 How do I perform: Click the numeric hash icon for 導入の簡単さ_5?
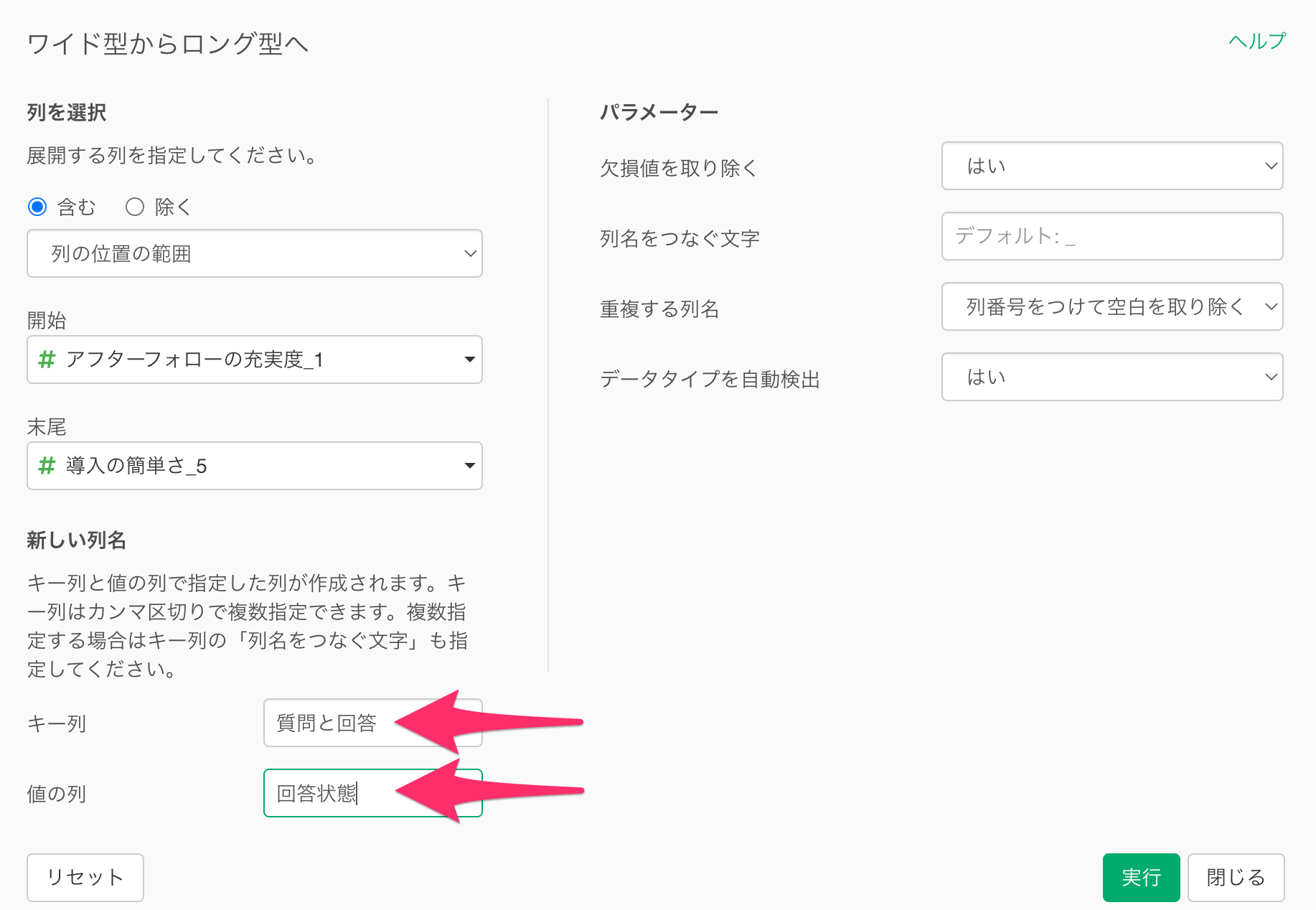(47, 466)
